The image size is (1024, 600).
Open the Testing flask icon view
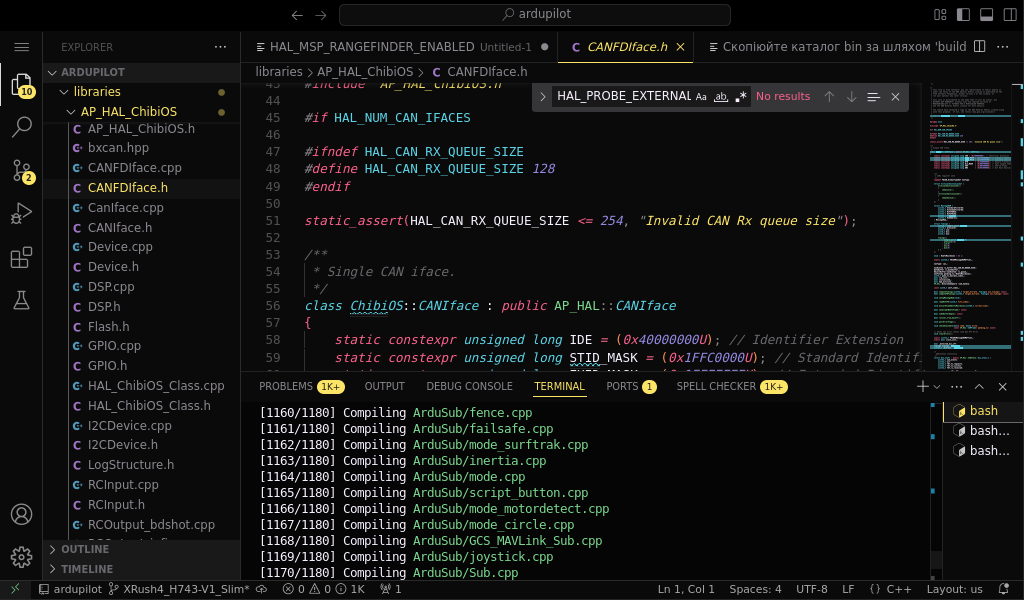[21, 300]
